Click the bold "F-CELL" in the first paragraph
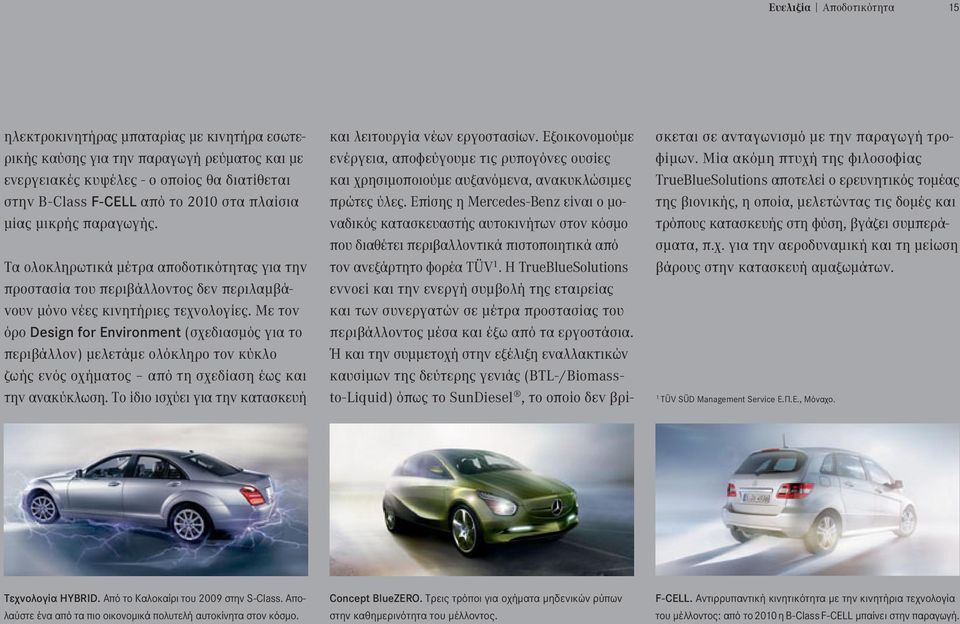 click(113, 202)
